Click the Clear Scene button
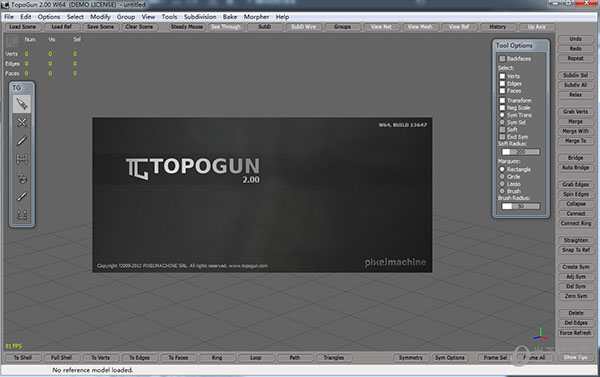 tap(139, 27)
